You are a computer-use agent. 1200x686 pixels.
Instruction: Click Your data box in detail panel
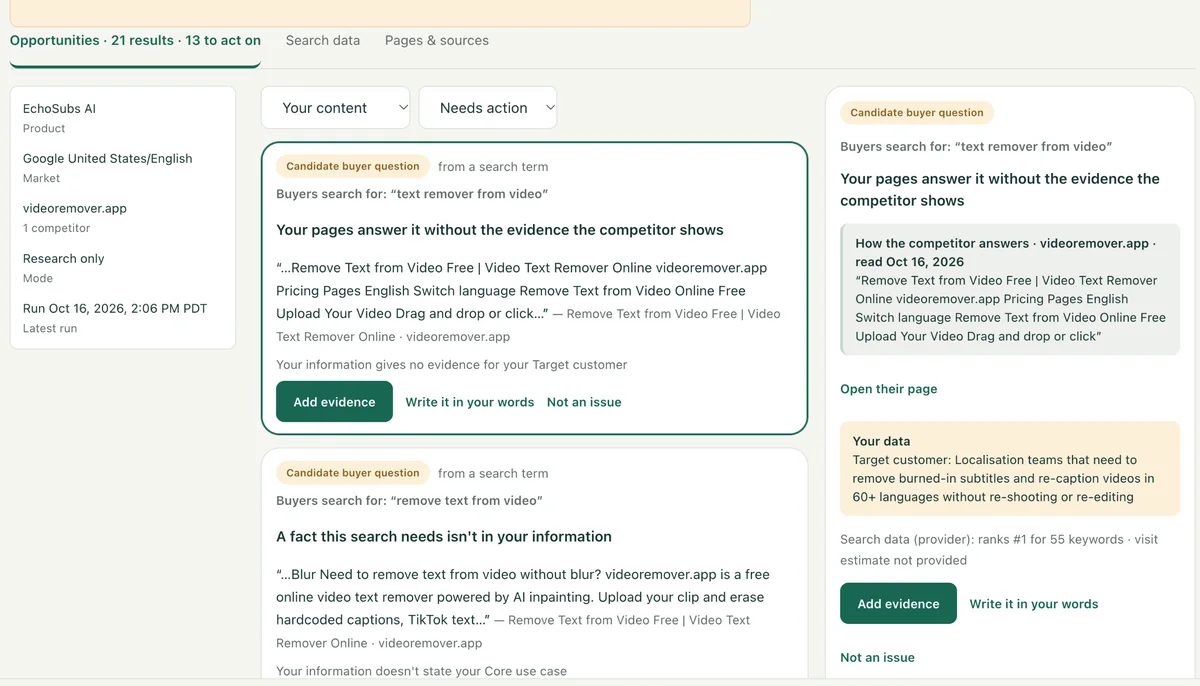tap(1010, 469)
